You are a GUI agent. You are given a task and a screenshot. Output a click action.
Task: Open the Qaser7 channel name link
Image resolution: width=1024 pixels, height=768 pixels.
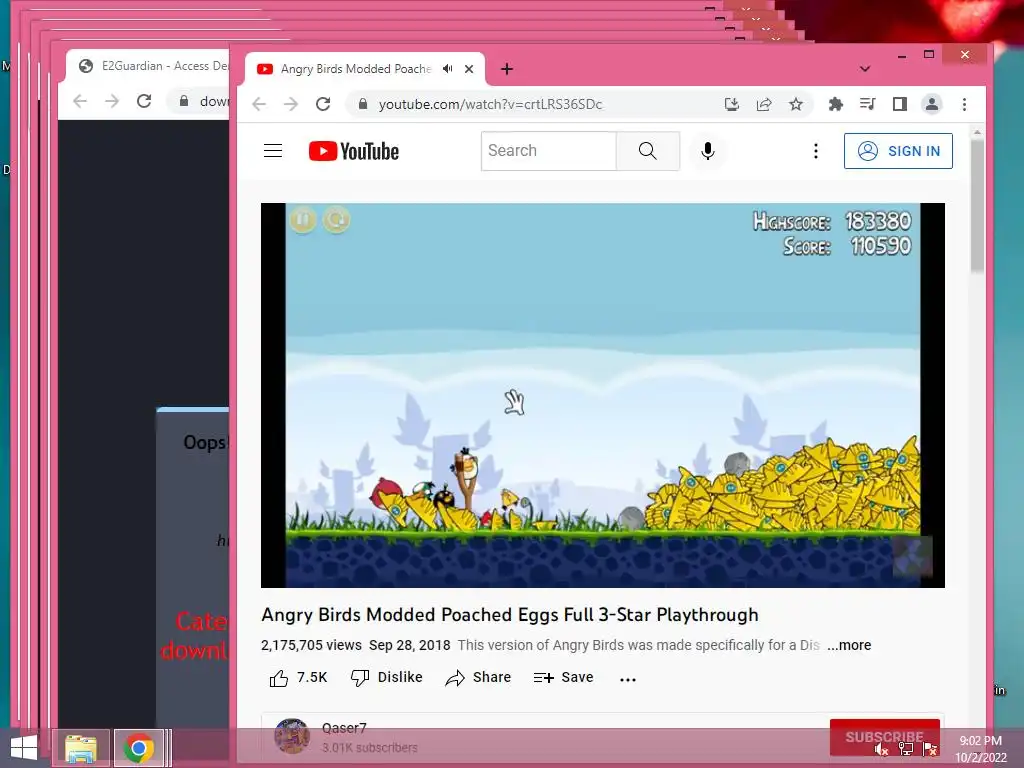(x=344, y=728)
